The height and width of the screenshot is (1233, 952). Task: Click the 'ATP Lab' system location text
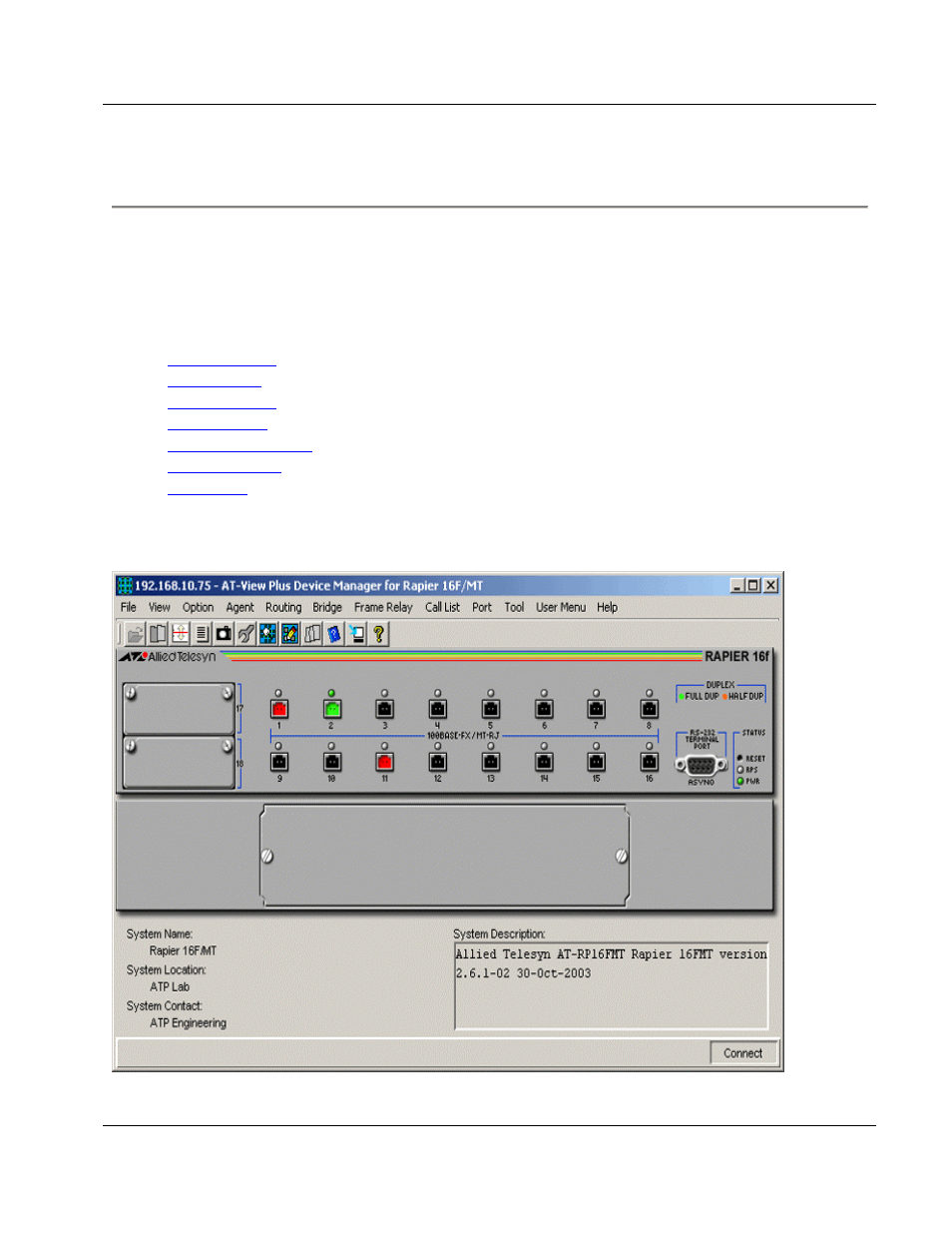170,987
